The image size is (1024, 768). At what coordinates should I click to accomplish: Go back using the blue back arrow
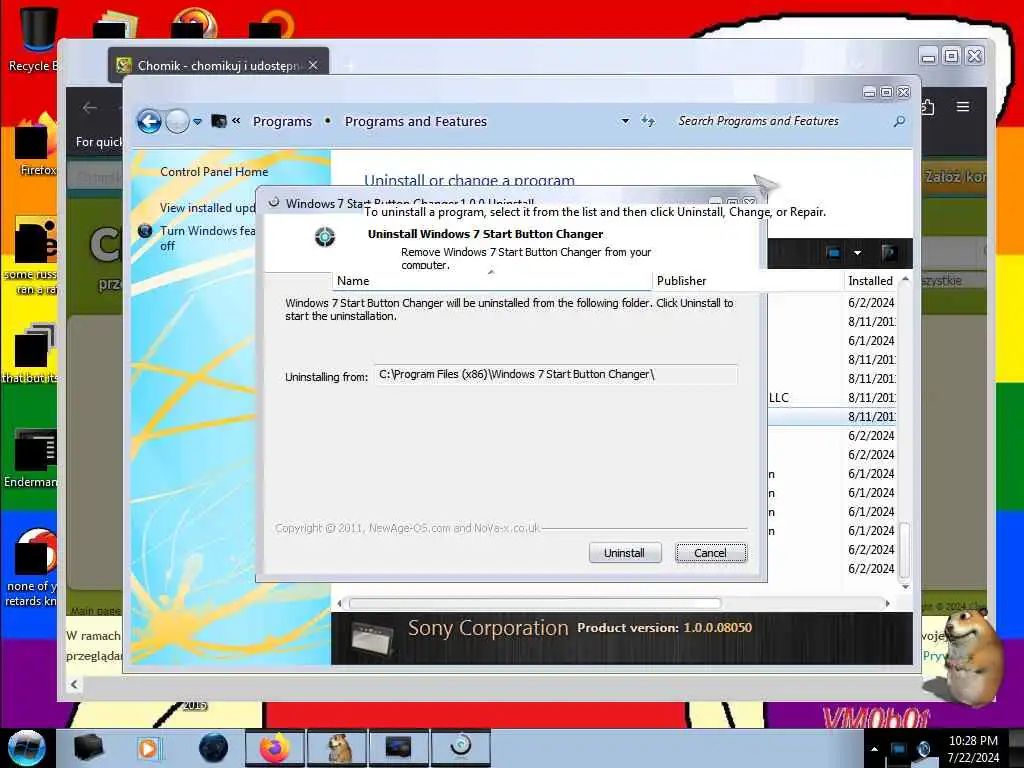coord(149,121)
